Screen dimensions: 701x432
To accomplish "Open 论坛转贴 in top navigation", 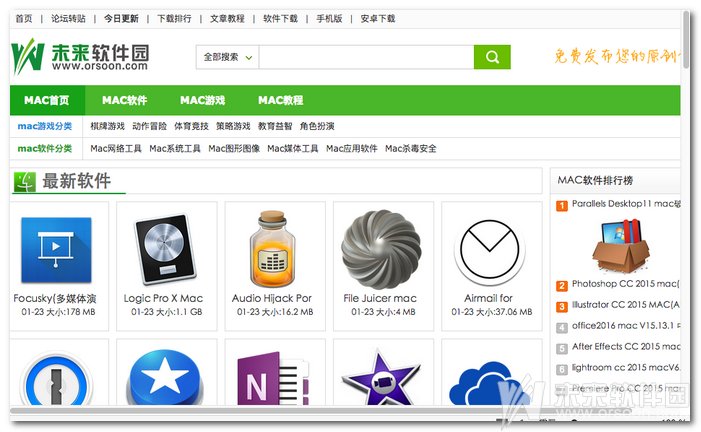I will tap(68, 19).
